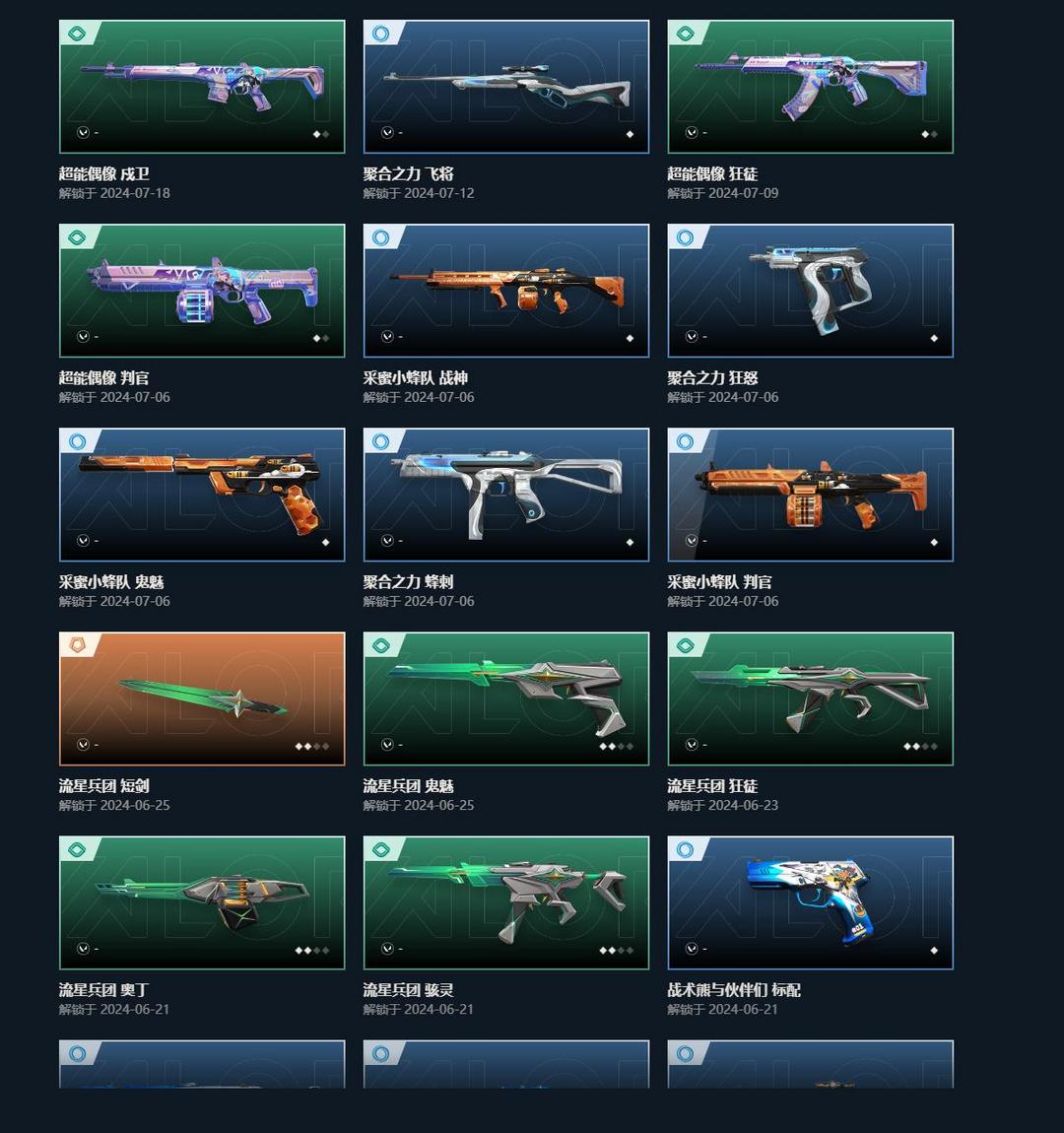
Task: Click the 采蜜小蜂队 战神 title text
Action: (x=416, y=378)
